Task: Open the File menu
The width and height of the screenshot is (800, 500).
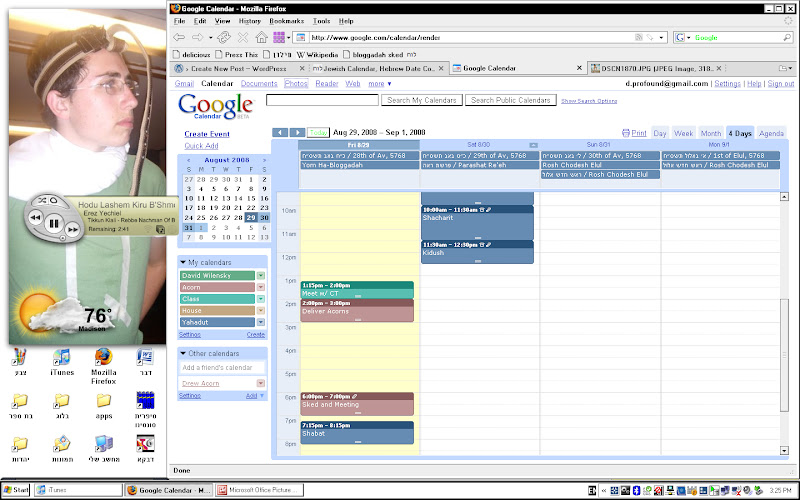Action: [179, 21]
